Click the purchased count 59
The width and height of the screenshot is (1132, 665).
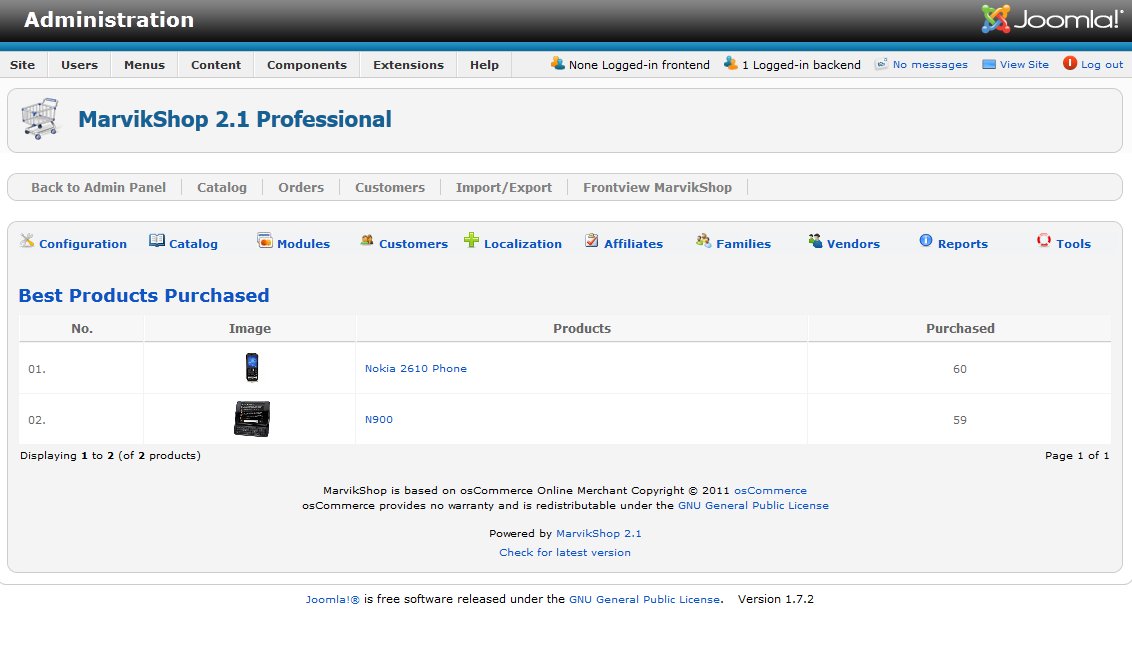(x=959, y=420)
